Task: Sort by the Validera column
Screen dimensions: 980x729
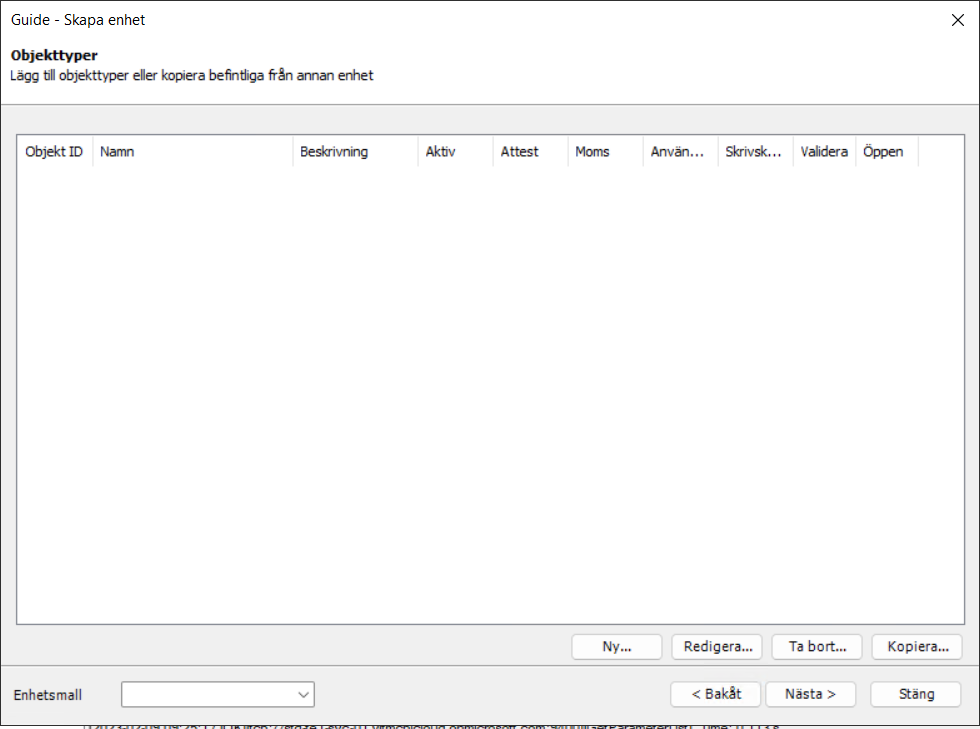Action: click(822, 151)
